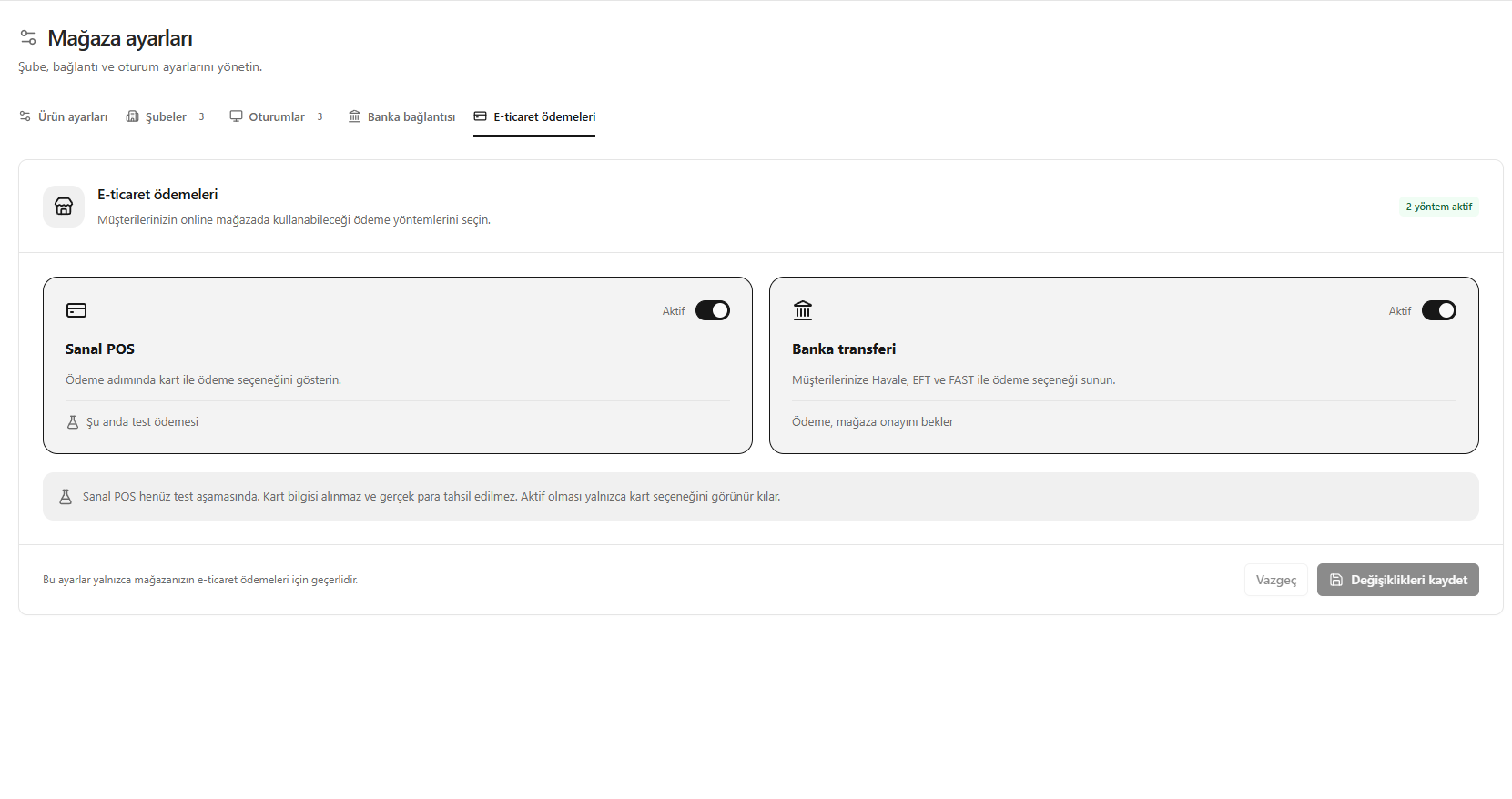Click Değişiklikleri kaydet to save changes
This screenshot has width=1512, height=799.
(x=1398, y=580)
